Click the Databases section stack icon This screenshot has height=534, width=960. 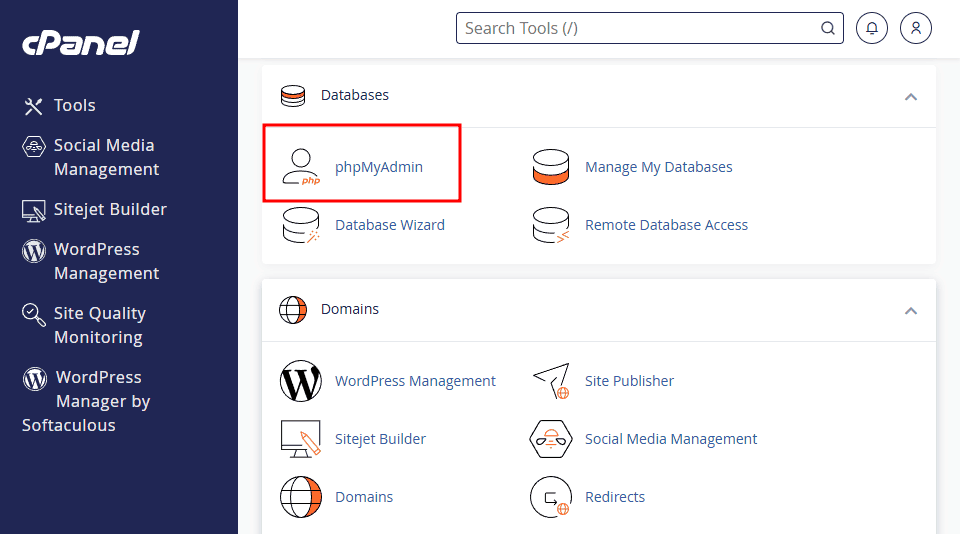click(293, 96)
